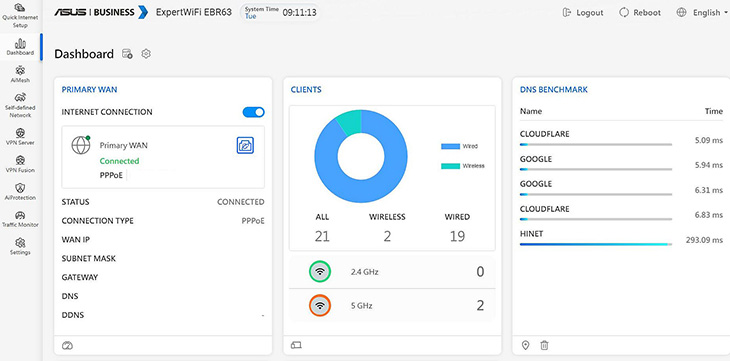Click the Primary WAN edit icon
Screen dimensions: 730x361
[x=245, y=145]
